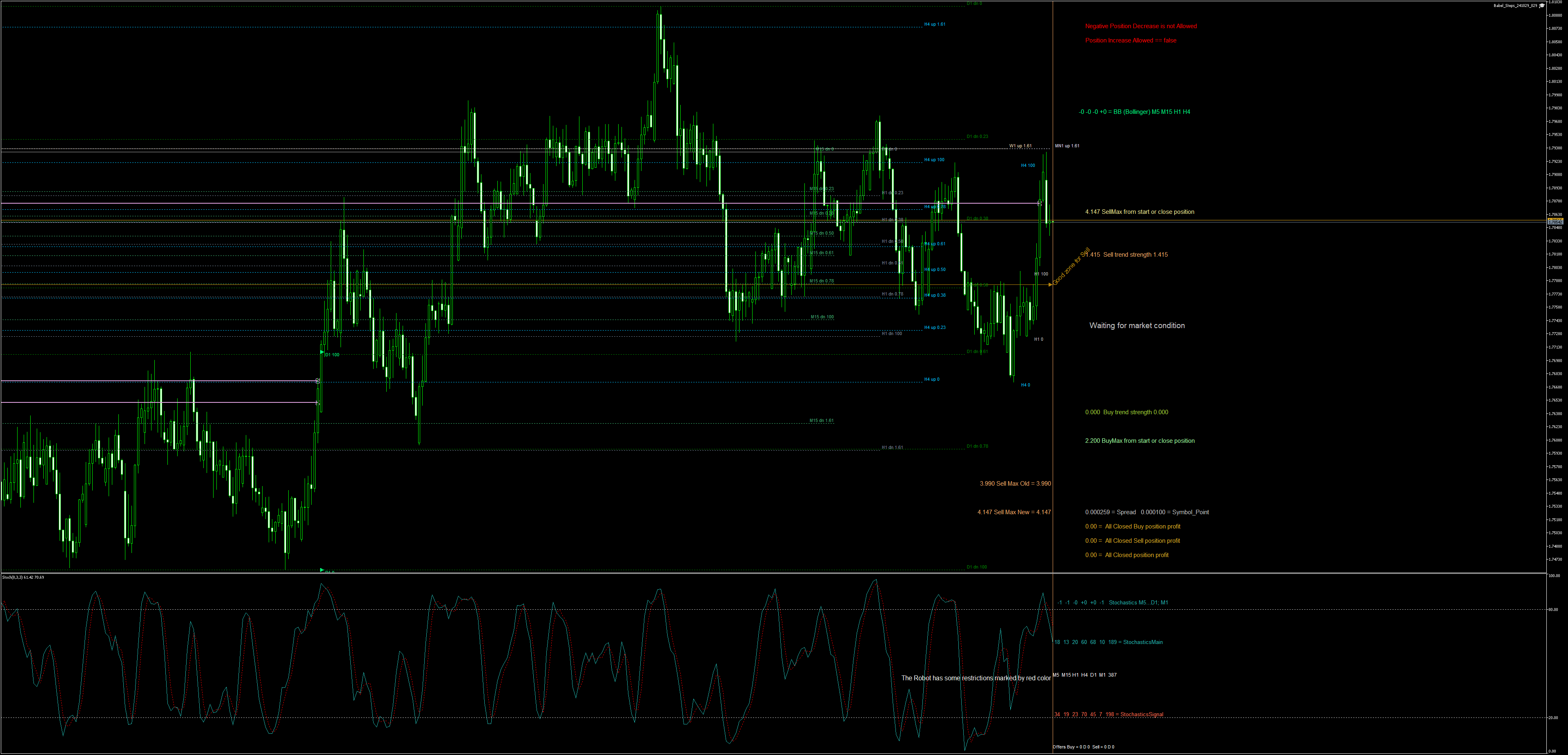The image size is (1568, 755).
Task: Click the 'Position Increase Allowed == false' red text
Action: point(1130,40)
